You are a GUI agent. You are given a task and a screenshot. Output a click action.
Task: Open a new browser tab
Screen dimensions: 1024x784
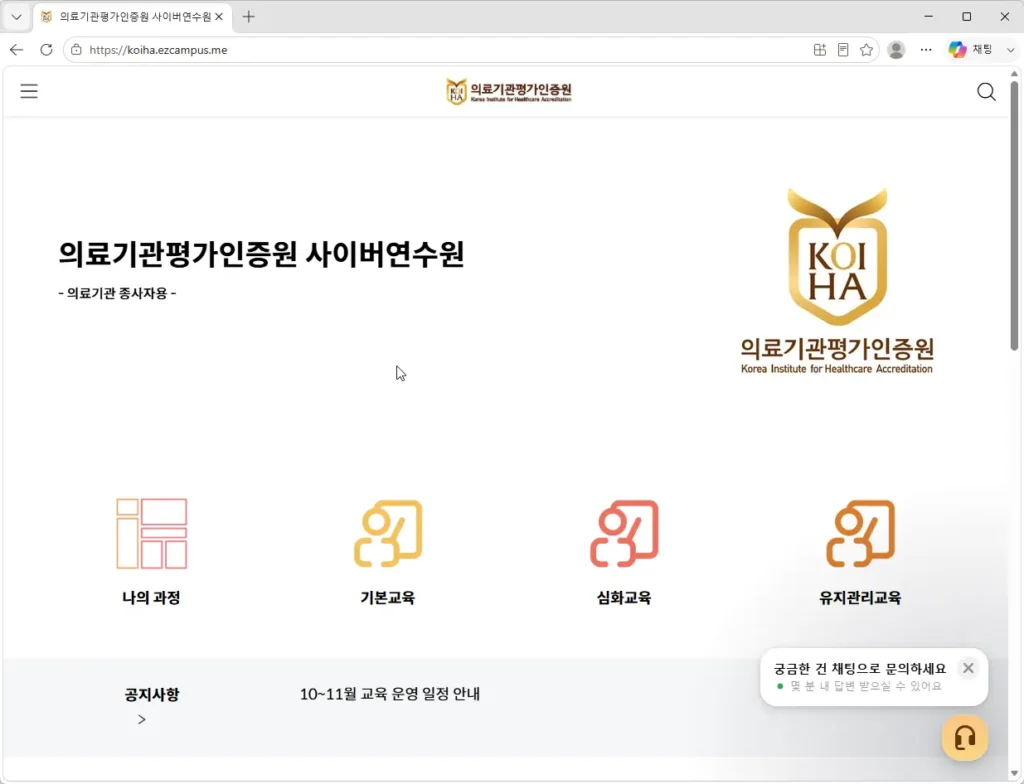click(x=249, y=17)
